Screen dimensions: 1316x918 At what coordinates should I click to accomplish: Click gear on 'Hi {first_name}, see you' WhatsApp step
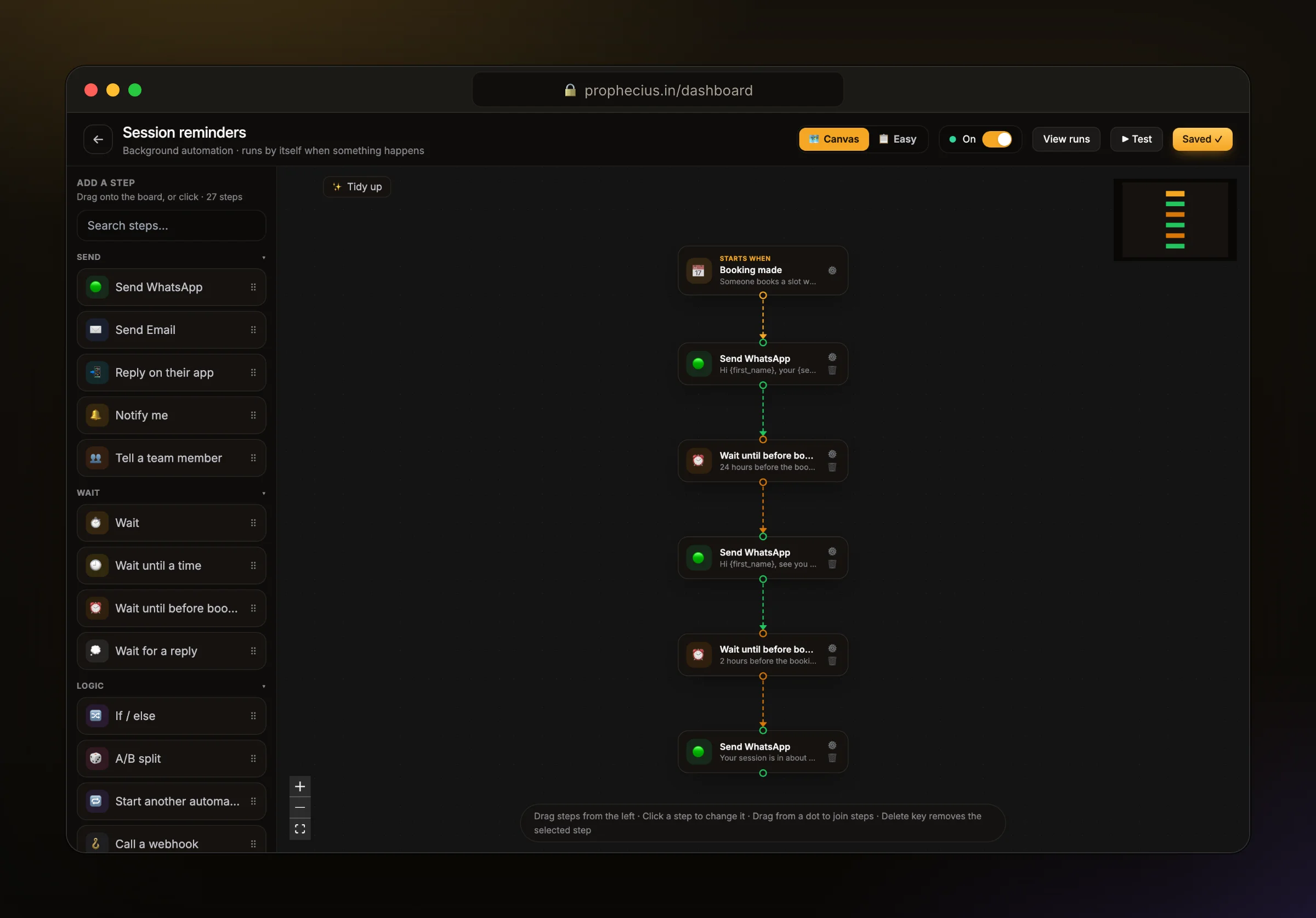832,552
